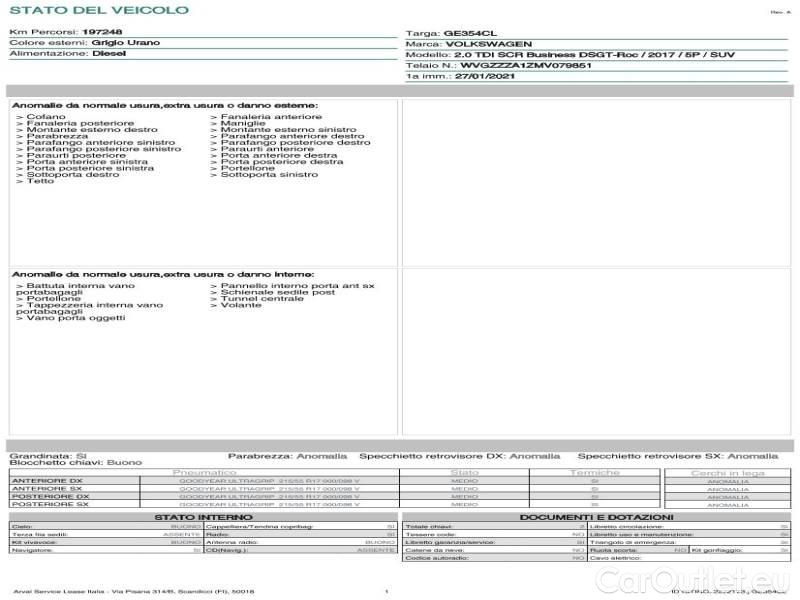Select the 'Antenna radio' row label

232,542
